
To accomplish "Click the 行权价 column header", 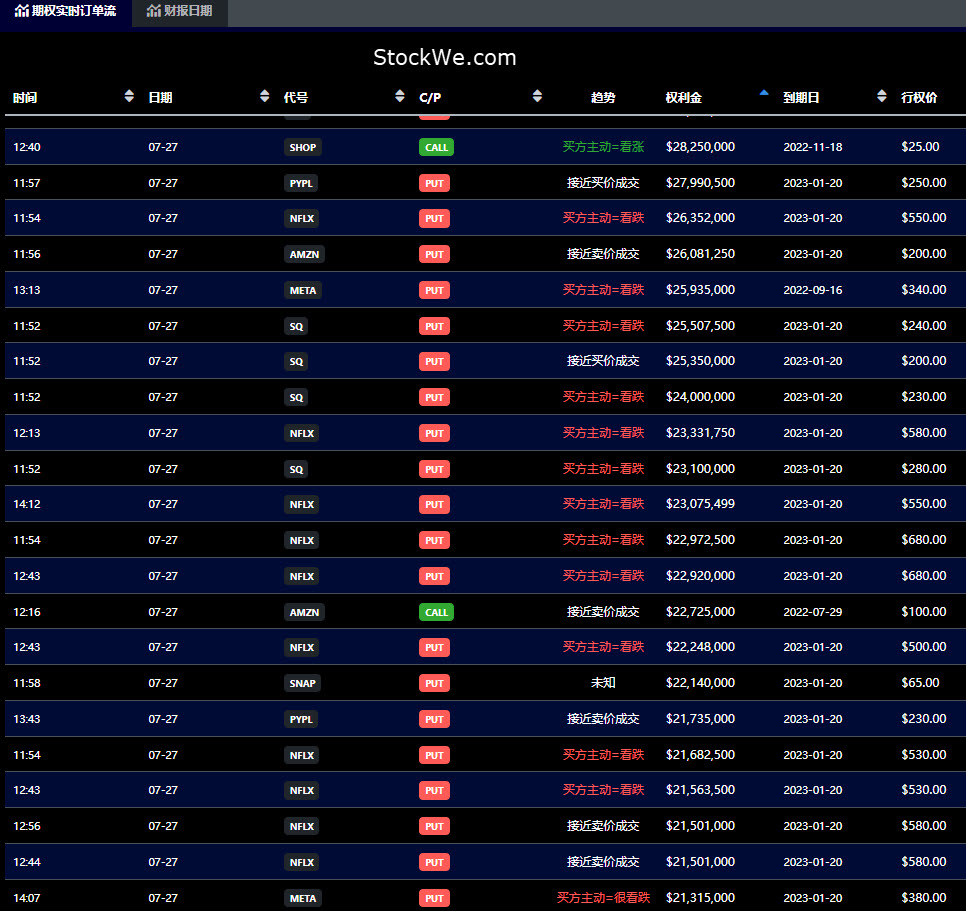I will (x=919, y=97).
